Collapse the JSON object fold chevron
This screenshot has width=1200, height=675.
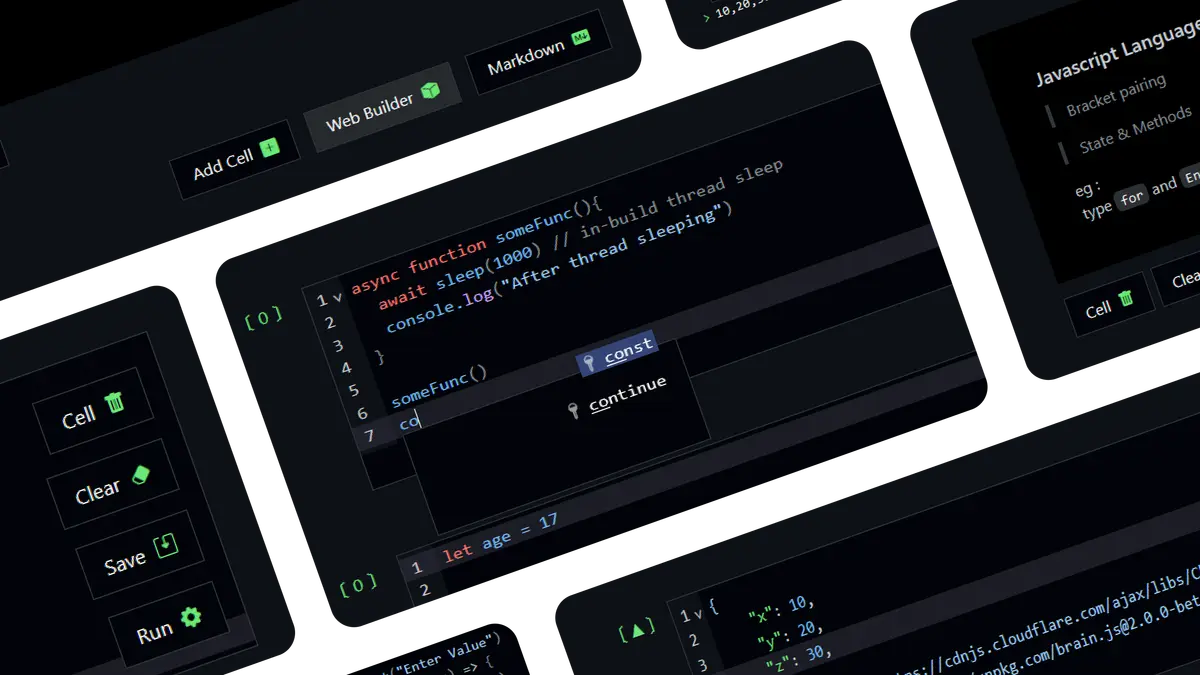click(698, 613)
